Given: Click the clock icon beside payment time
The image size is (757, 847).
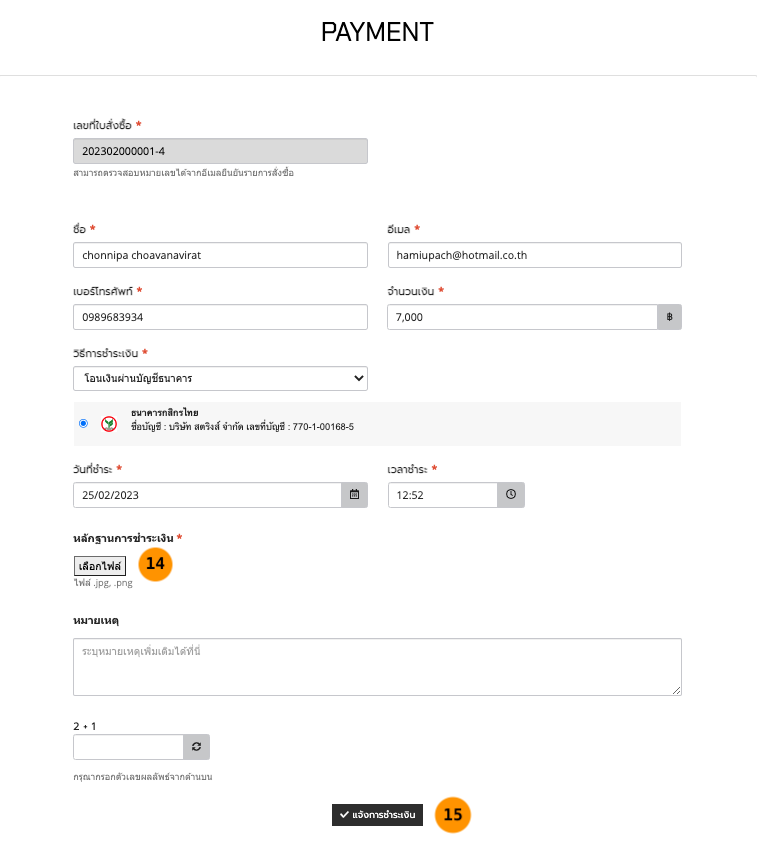Looking at the screenshot, I should (x=511, y=495).
